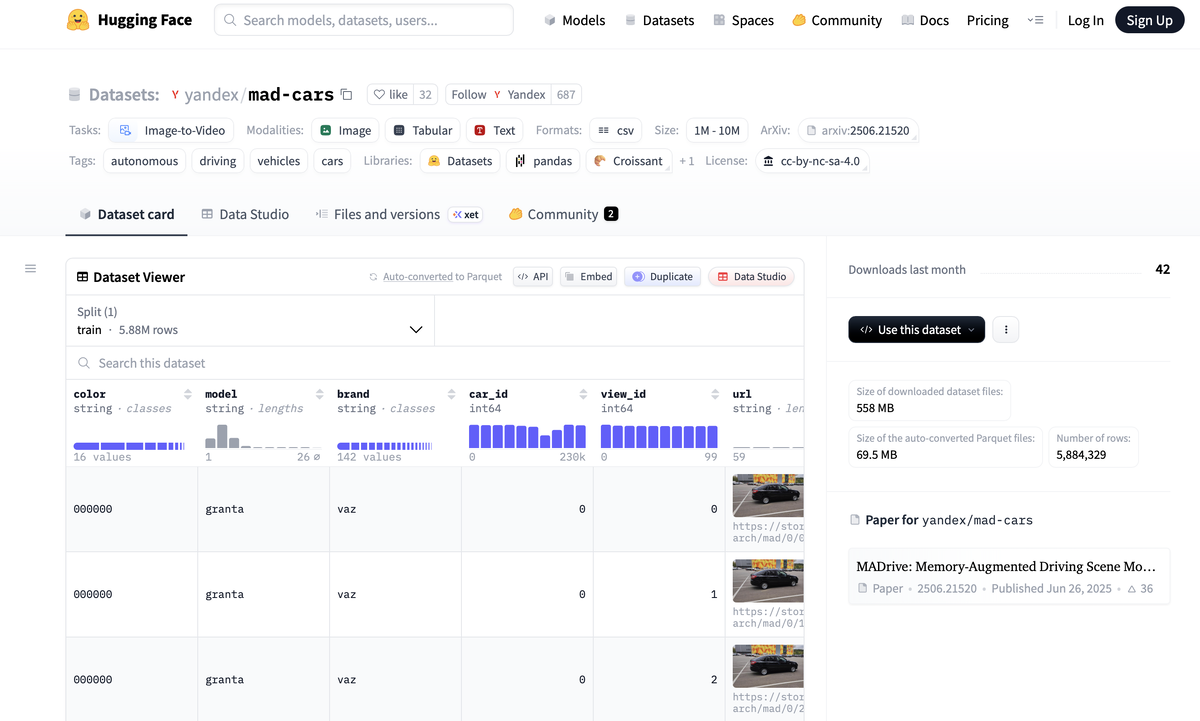The height and width of the screenshot is (721, 1200).
Task: Click Log In link
Action: tap(1085, 20)
